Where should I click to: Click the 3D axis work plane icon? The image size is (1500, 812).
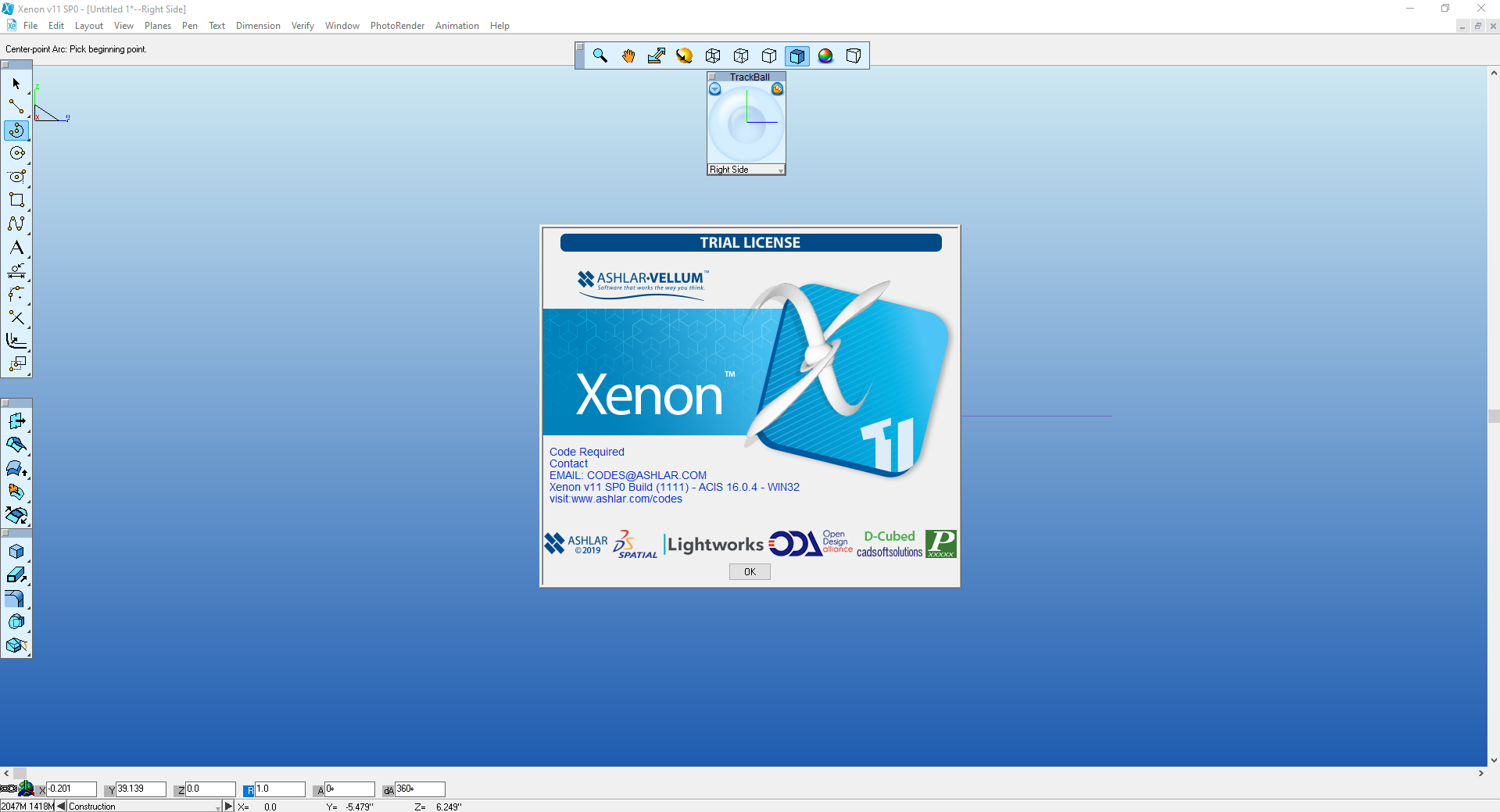[26, 789]
